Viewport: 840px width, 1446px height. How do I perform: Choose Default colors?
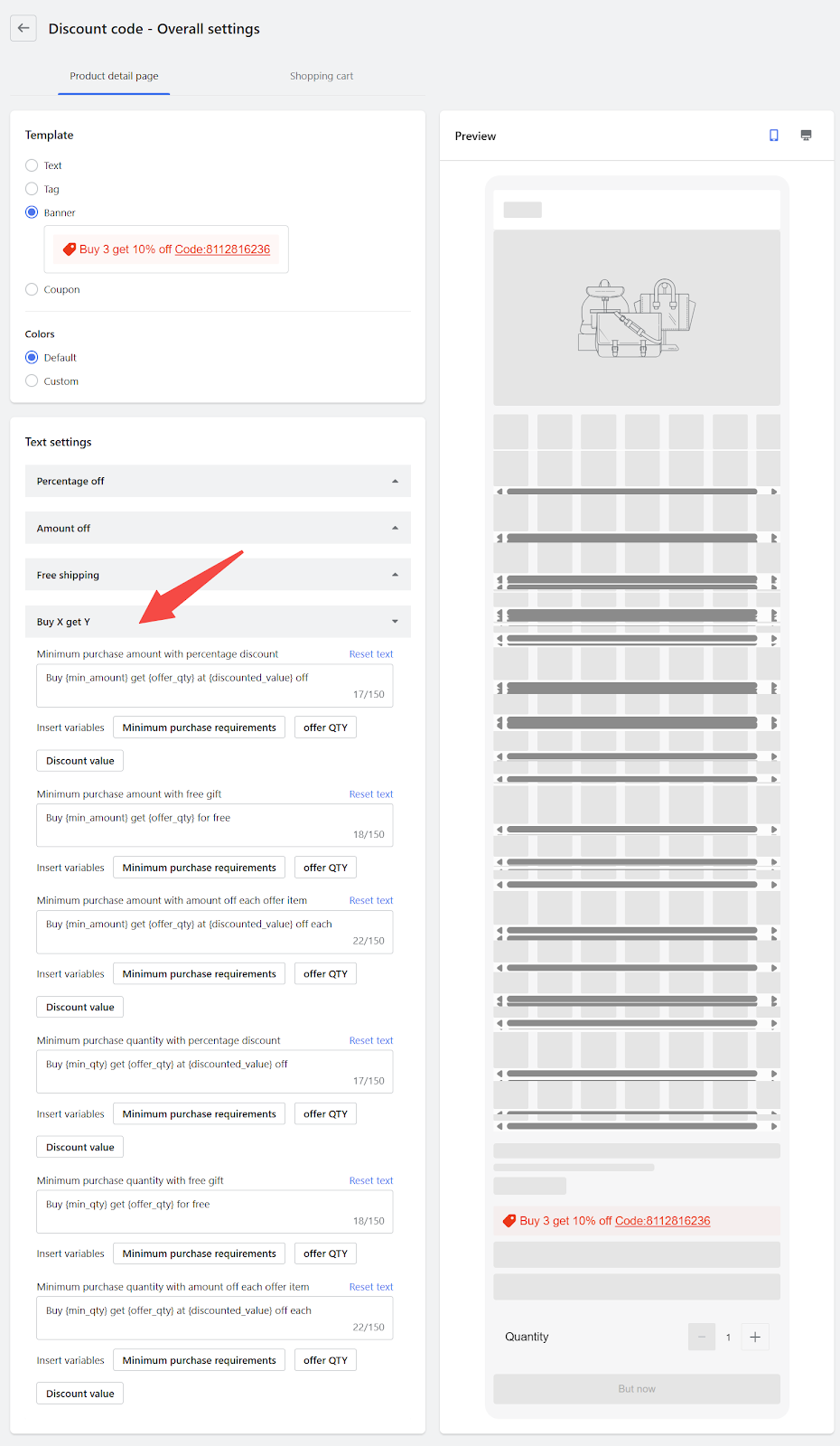coord(32,357)
